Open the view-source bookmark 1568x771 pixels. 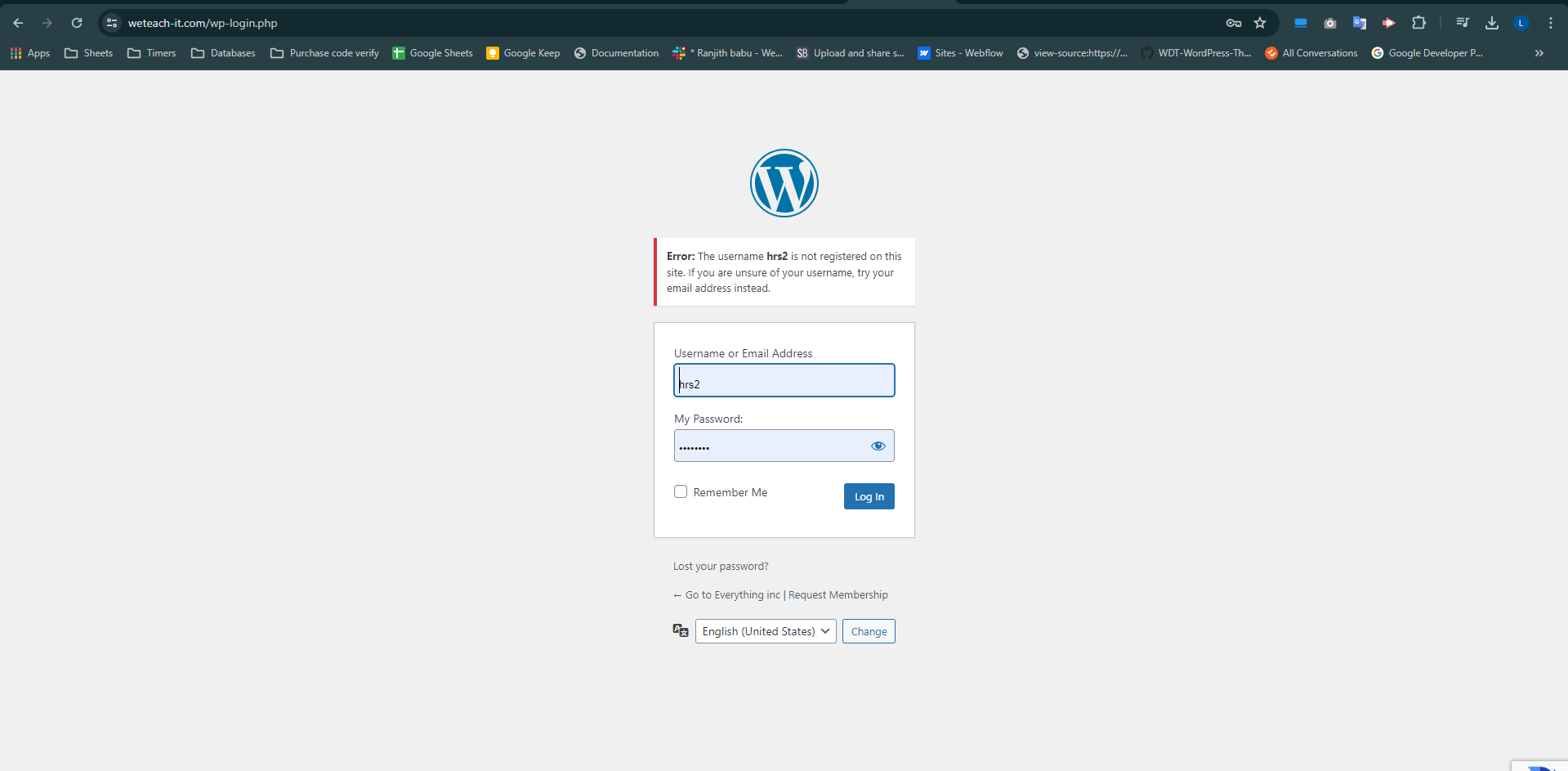1072,53
